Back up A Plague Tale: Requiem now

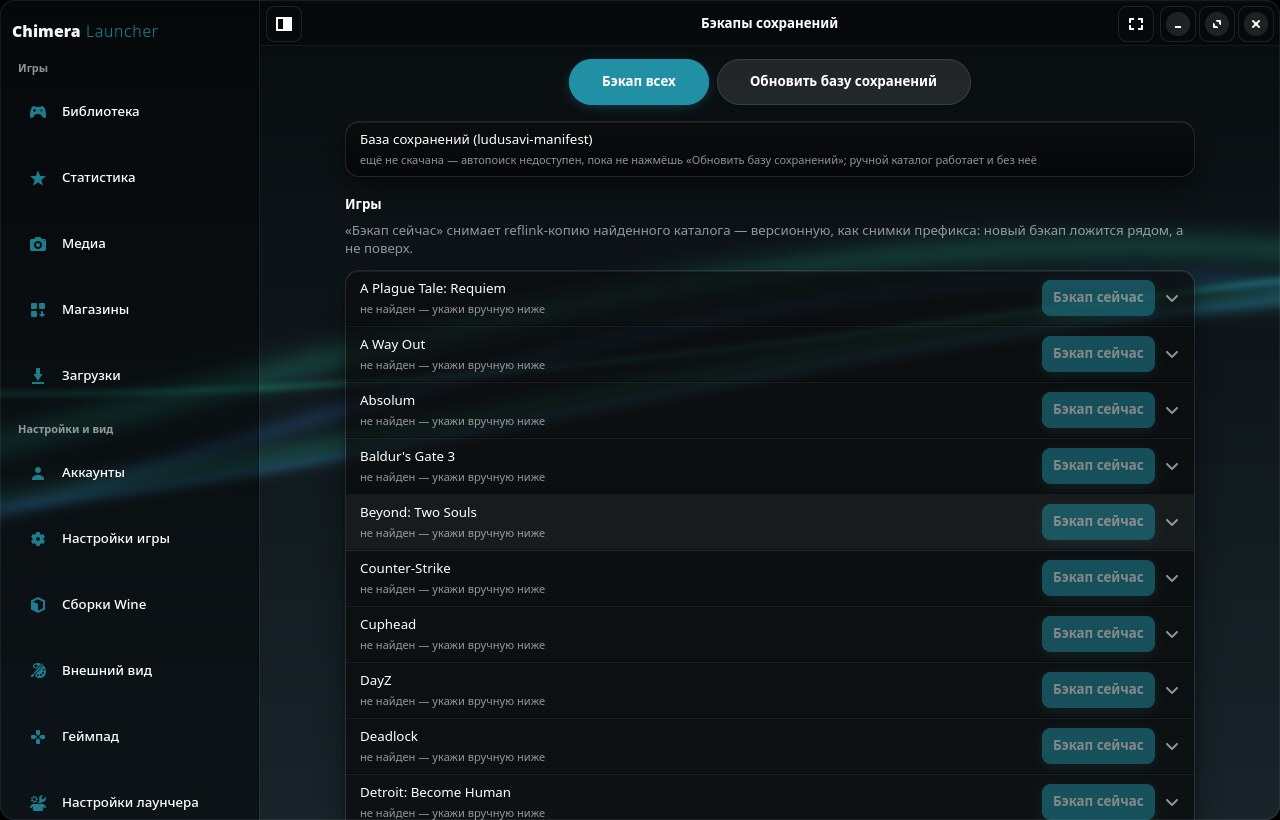[x=1098, y=298]
